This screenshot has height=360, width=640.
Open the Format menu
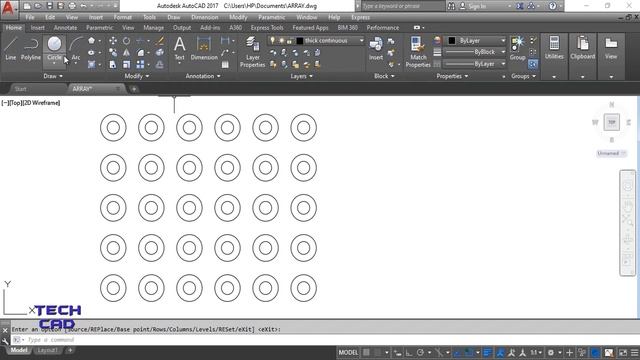[x=122, y=17]
